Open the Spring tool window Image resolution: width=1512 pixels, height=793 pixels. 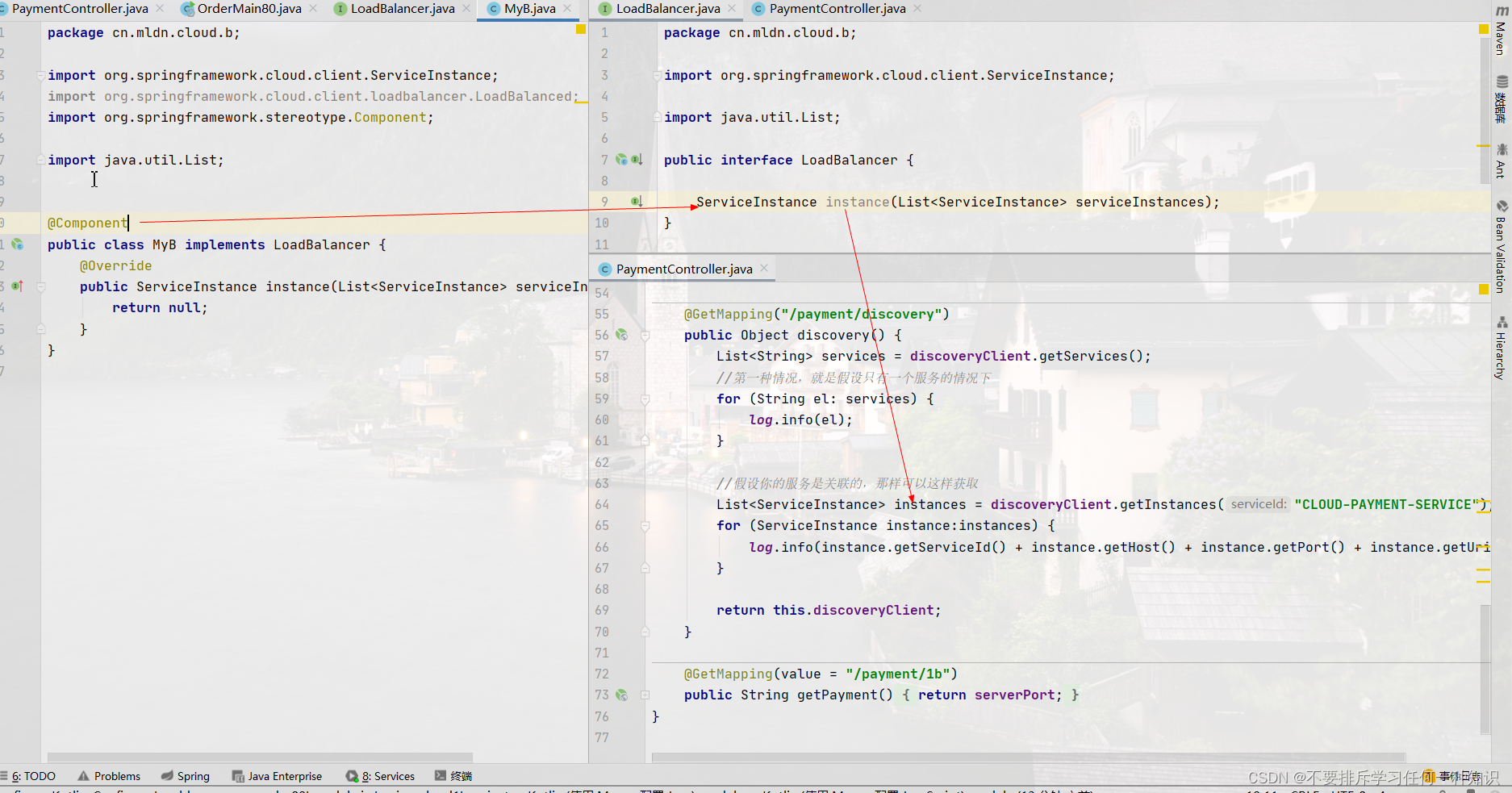pyautogui.click(x=185, y=776)
